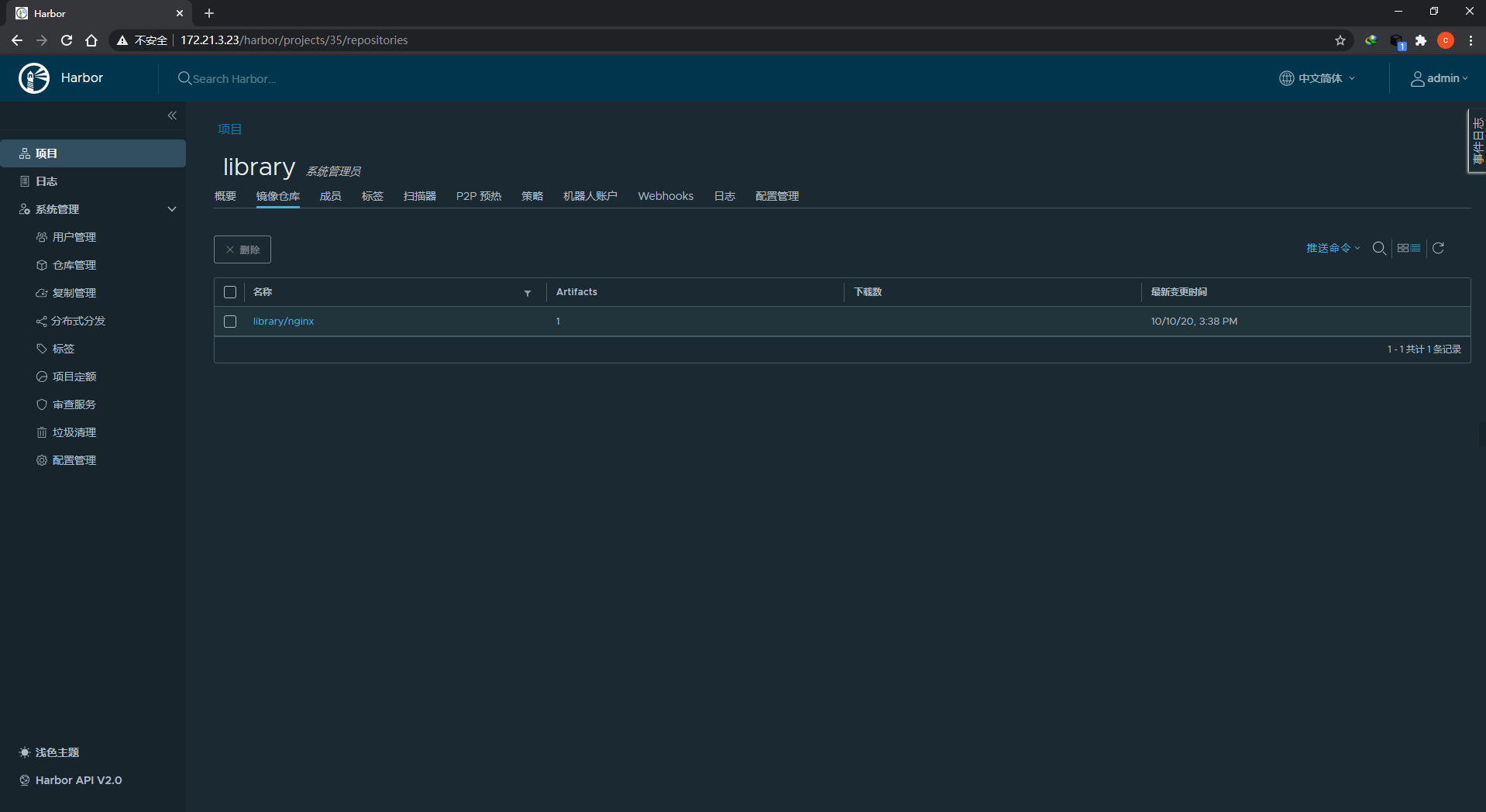Navigate forward in browser
1486x812 pixels.
pyautogui.click(x=42, y=40)
